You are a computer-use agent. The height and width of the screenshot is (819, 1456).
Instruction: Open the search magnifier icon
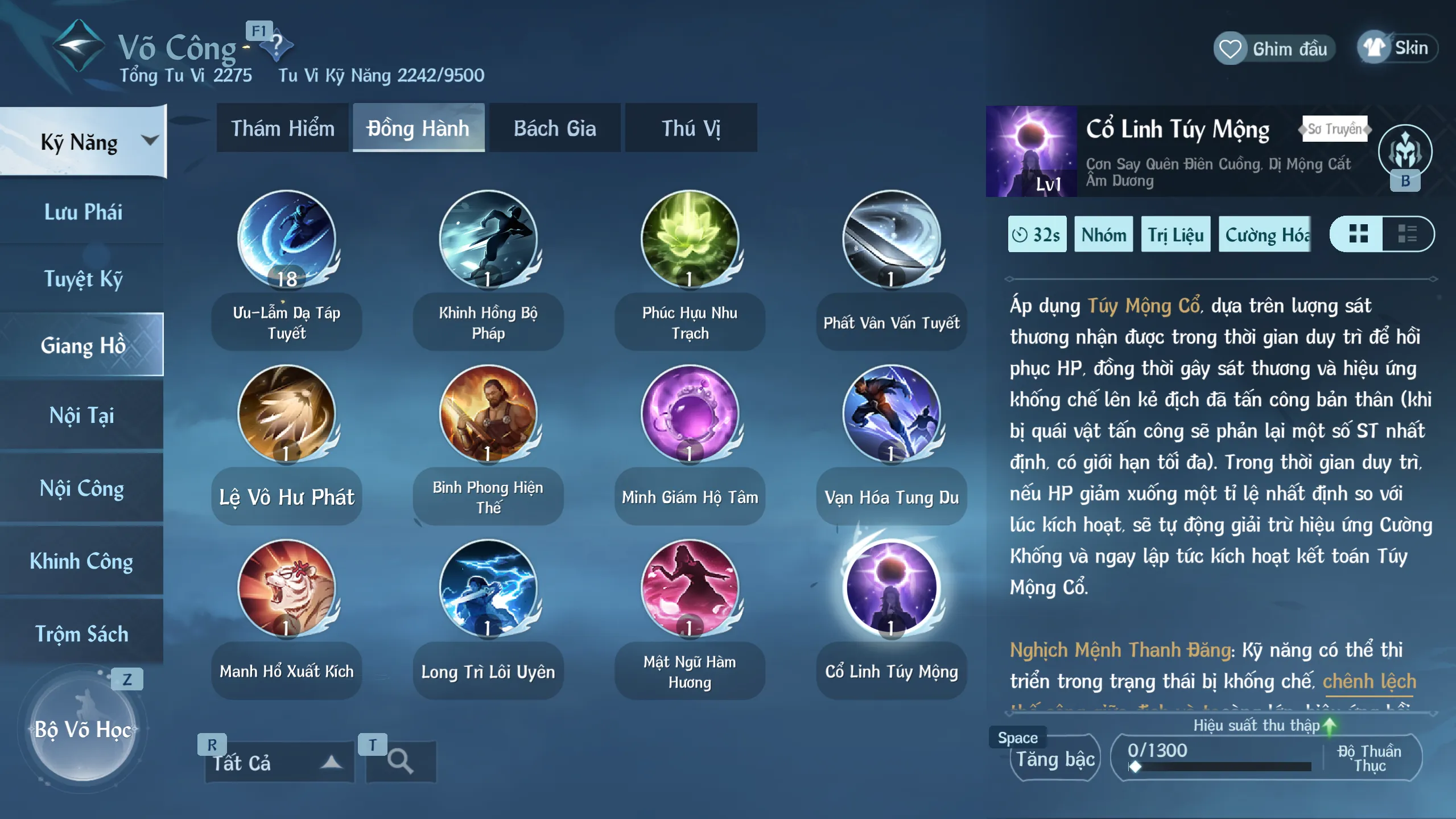(x=401, y=761)
